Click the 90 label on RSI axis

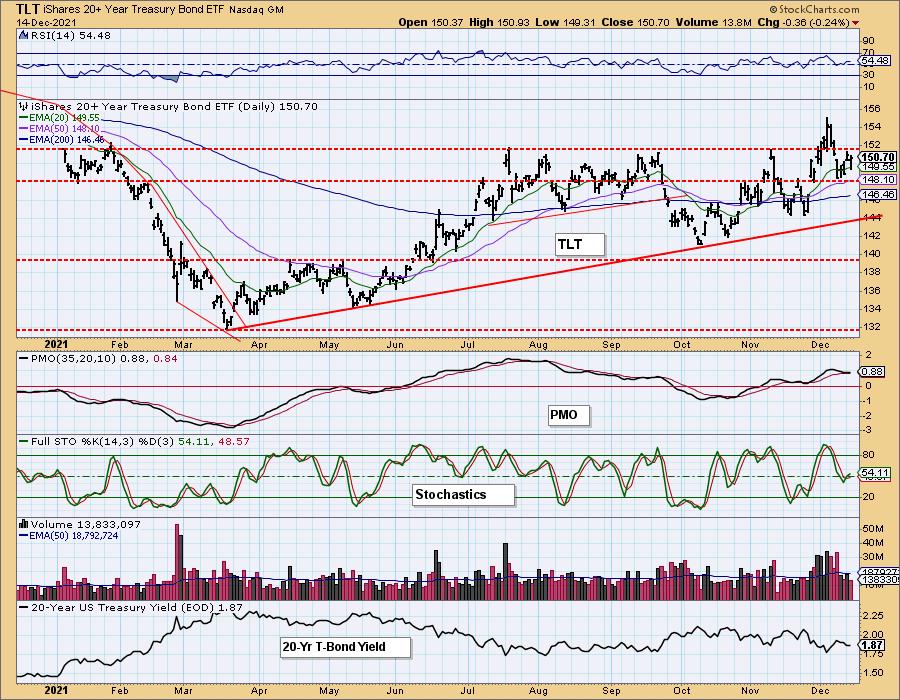tap(868, 41)
